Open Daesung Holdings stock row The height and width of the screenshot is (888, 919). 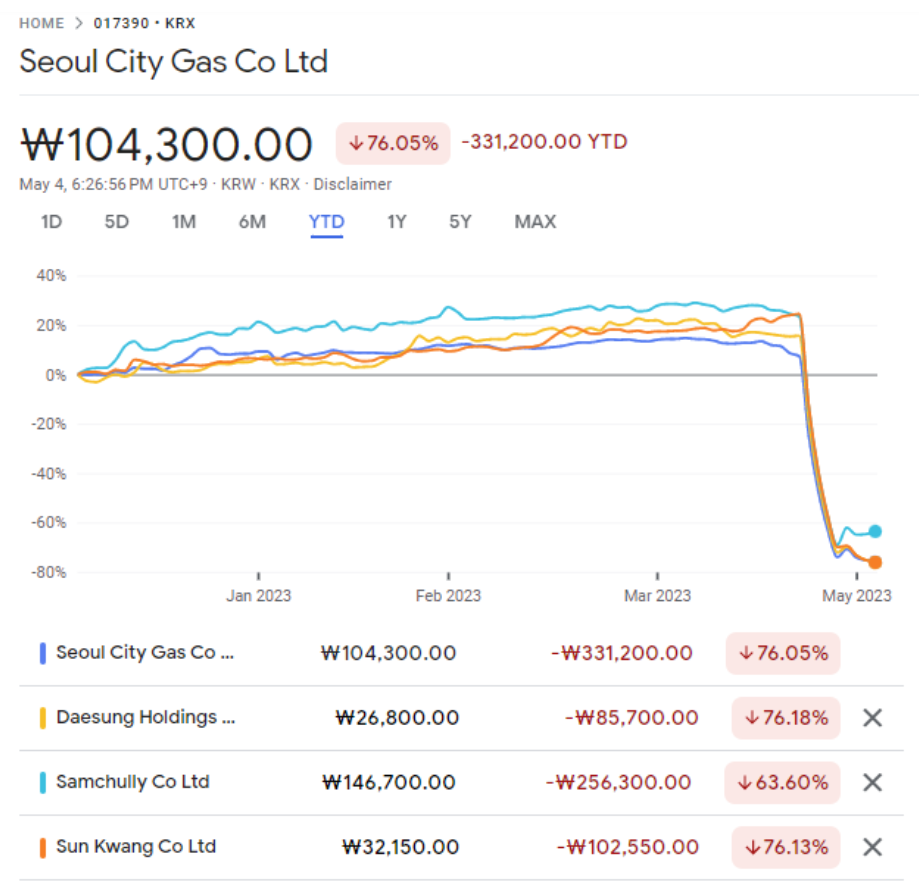(x=461, y=718)
